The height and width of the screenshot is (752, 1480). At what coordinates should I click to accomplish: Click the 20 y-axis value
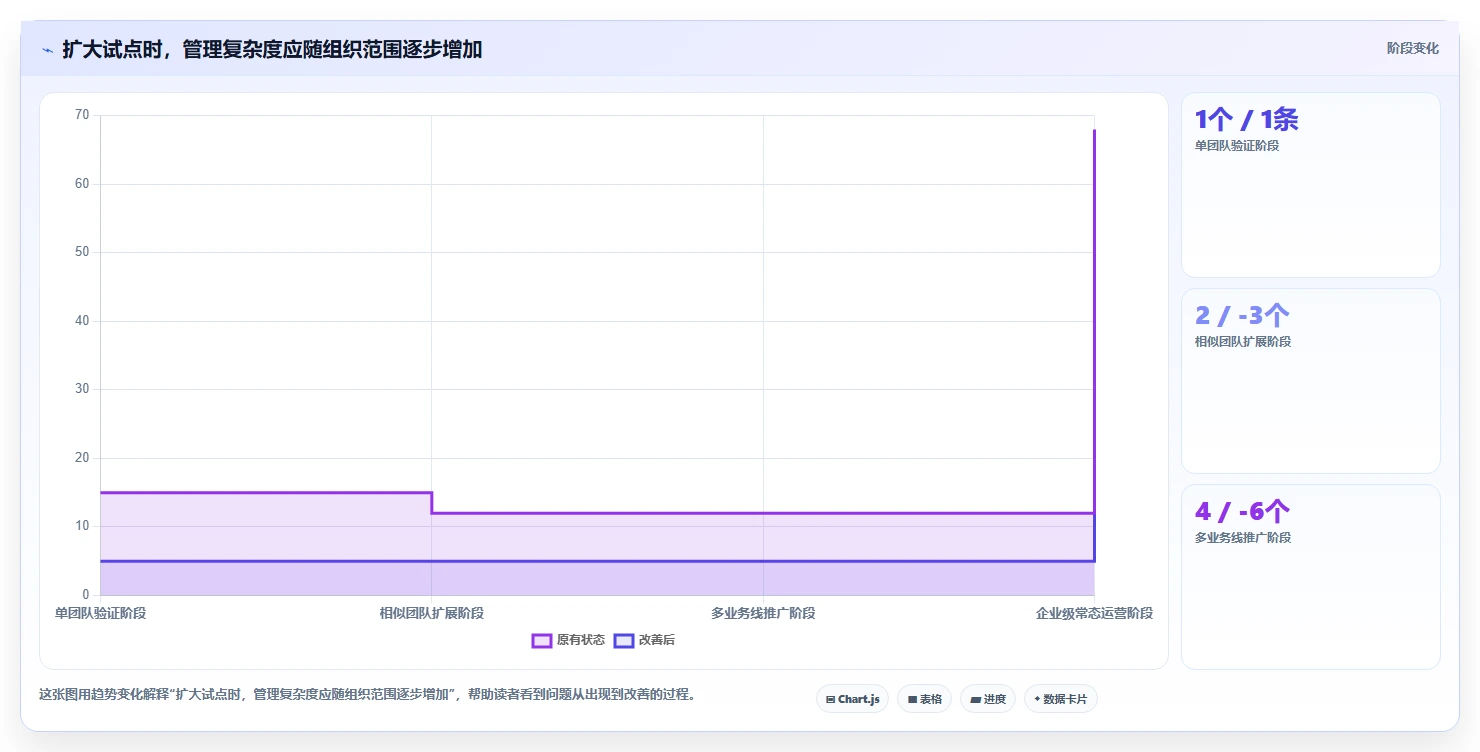pyautogui.click(x=82, y=458)
